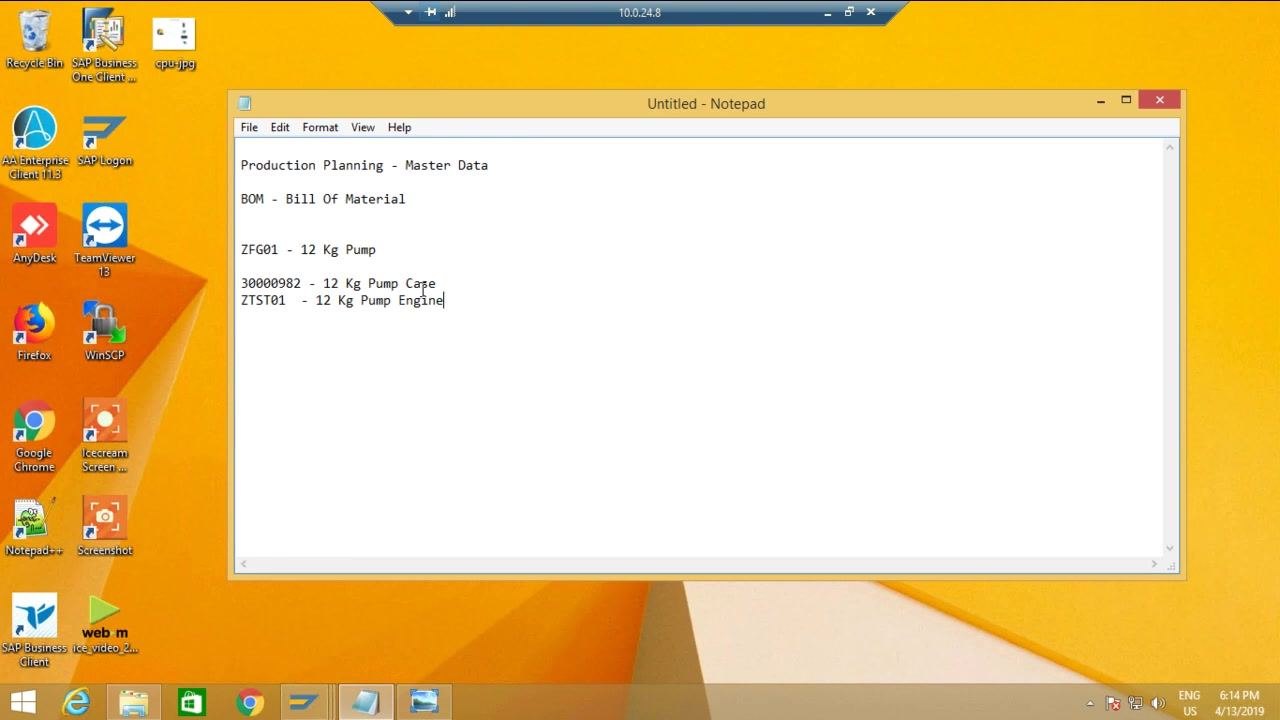Open the Recycle Bin desktop icon
Image resolution: width=1280 pixels, height=720 pixels.
coord(34,40)
